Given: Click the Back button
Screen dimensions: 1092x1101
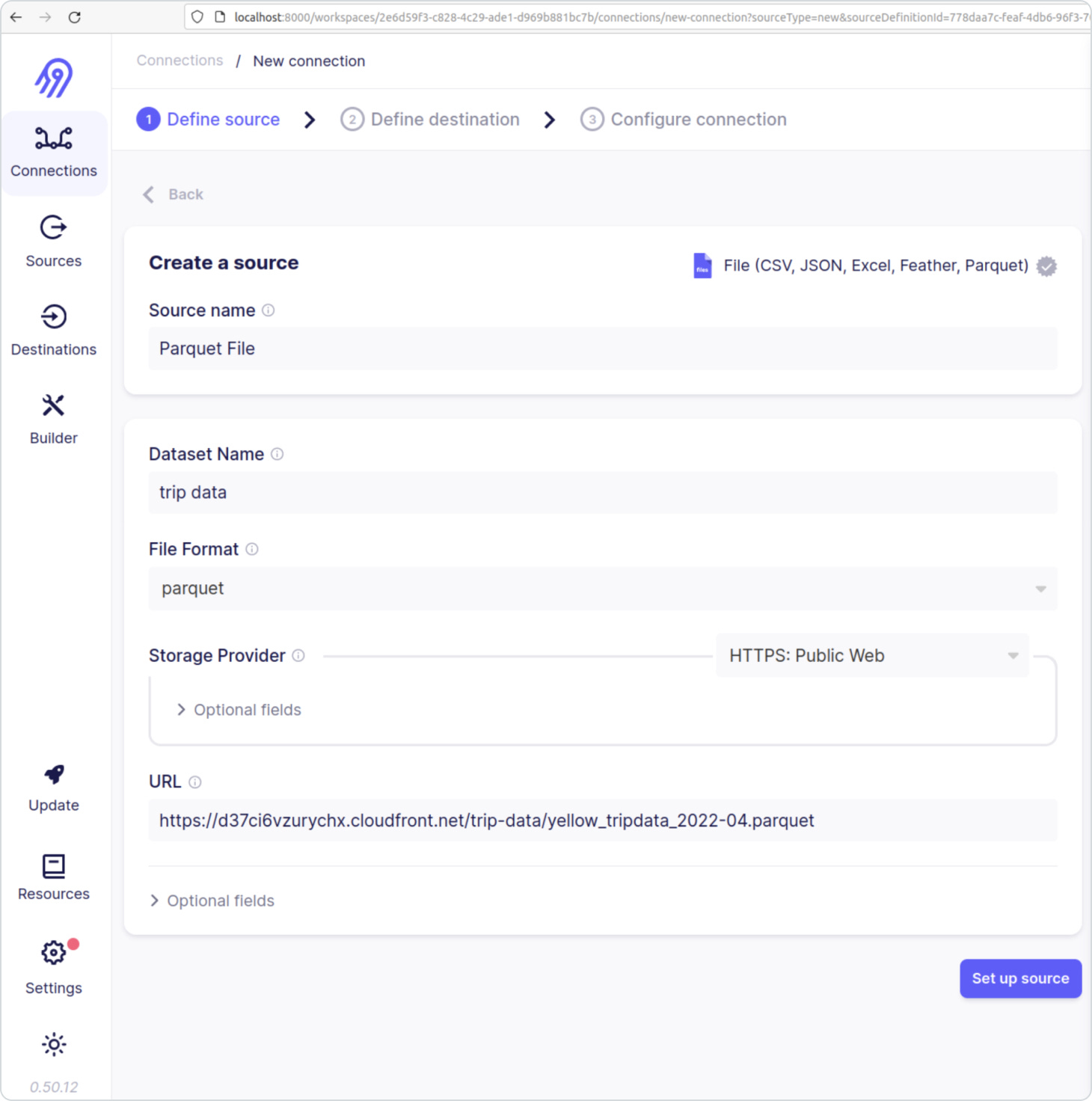Looking at the screenshot, I should (174, 194).
